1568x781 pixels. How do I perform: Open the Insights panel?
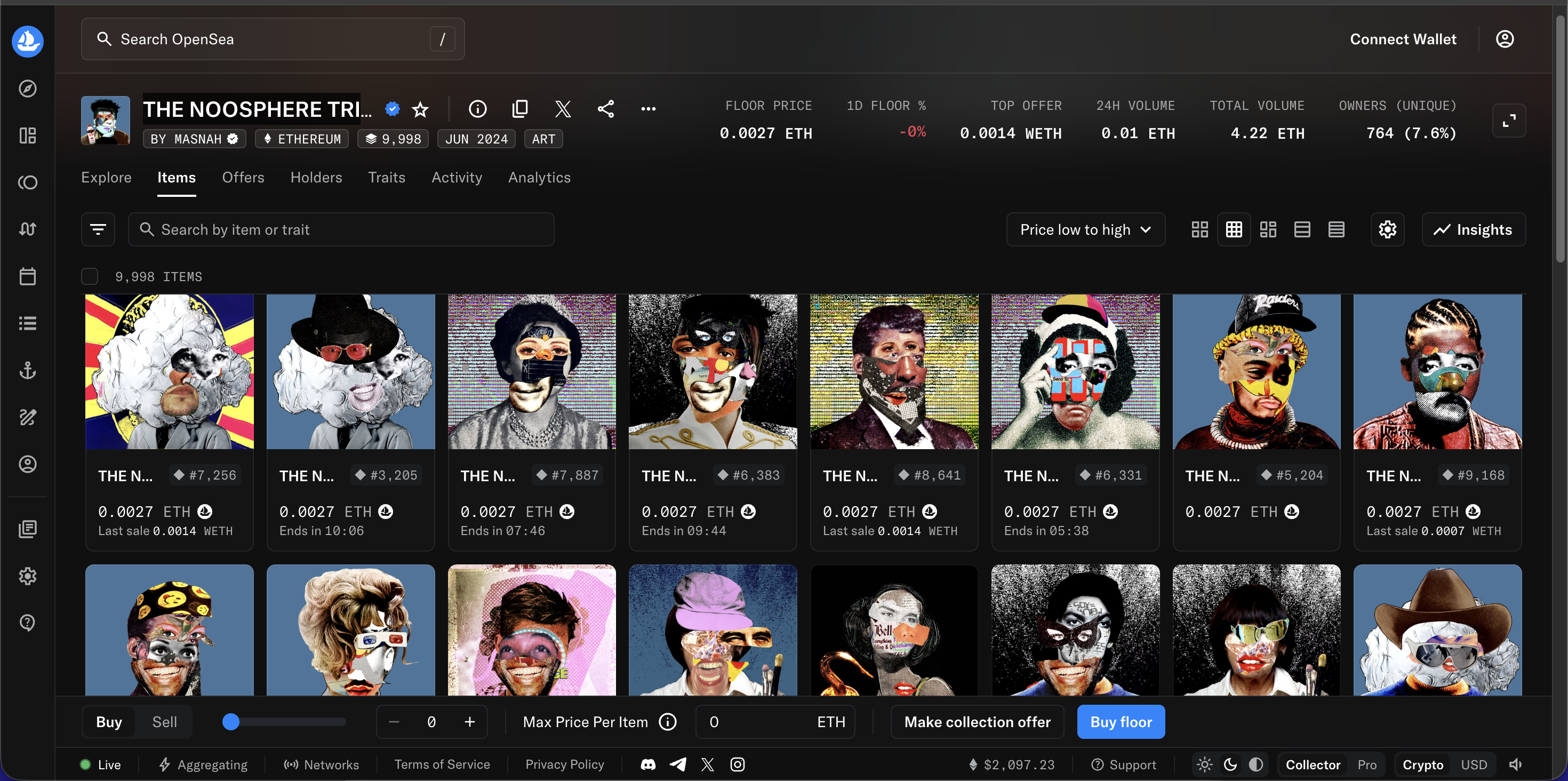pos(1473,229)
